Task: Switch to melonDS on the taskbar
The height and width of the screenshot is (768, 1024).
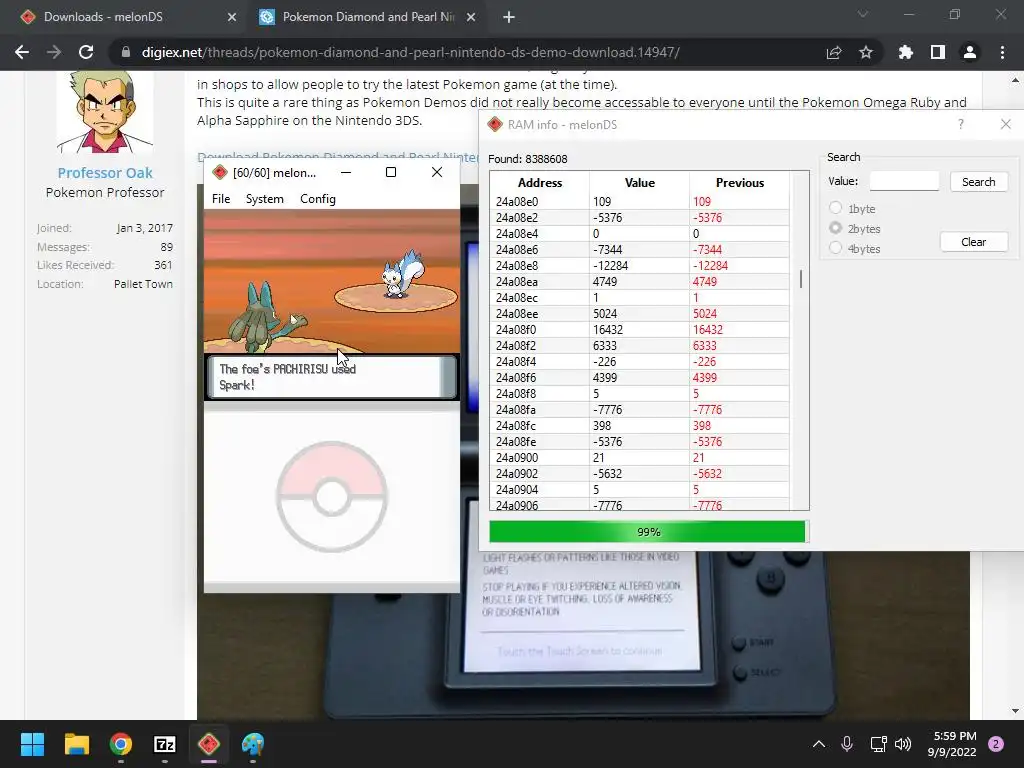Action: pos(209,744)
